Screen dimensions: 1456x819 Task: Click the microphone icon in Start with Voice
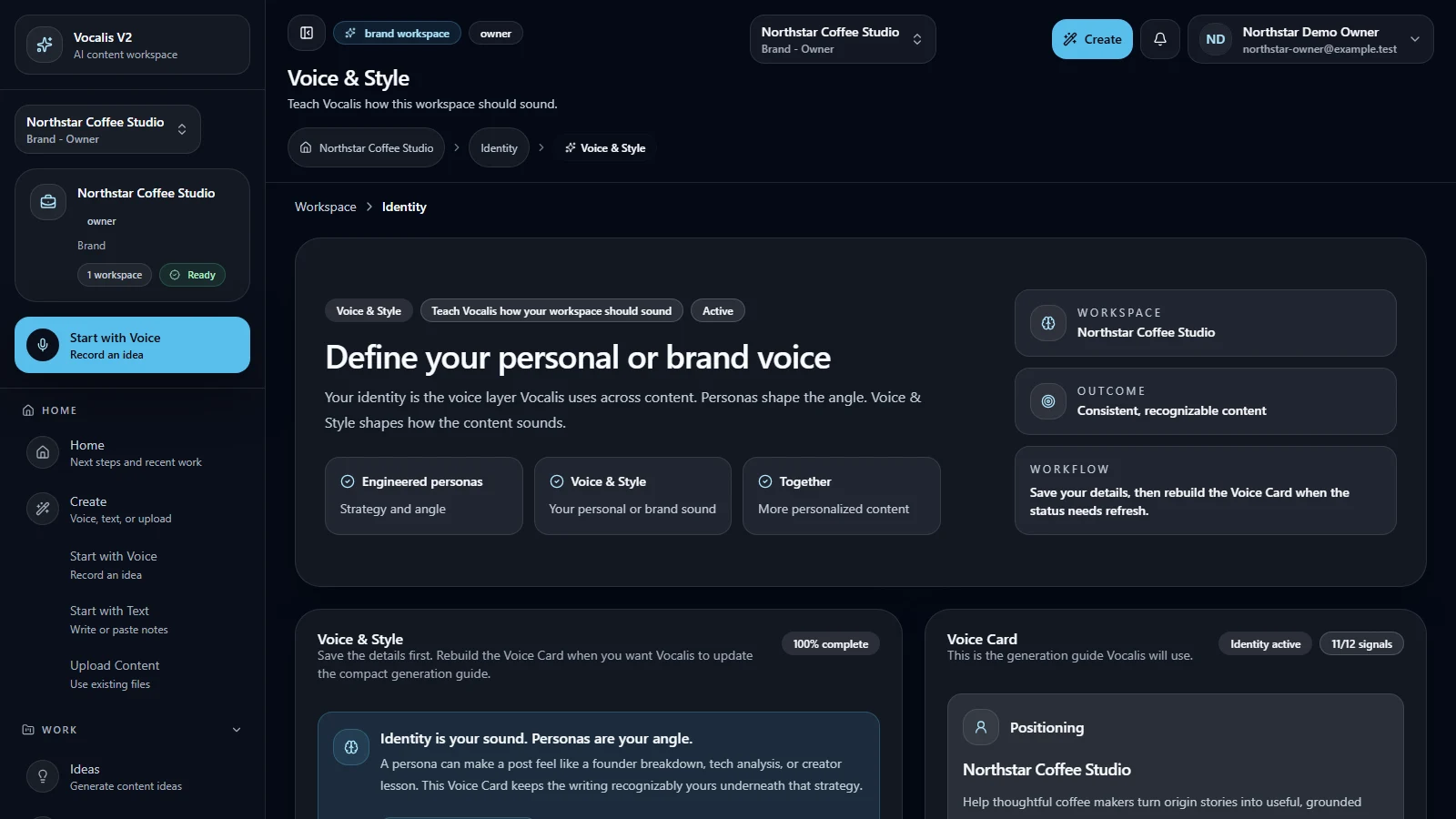pos(43,345)
